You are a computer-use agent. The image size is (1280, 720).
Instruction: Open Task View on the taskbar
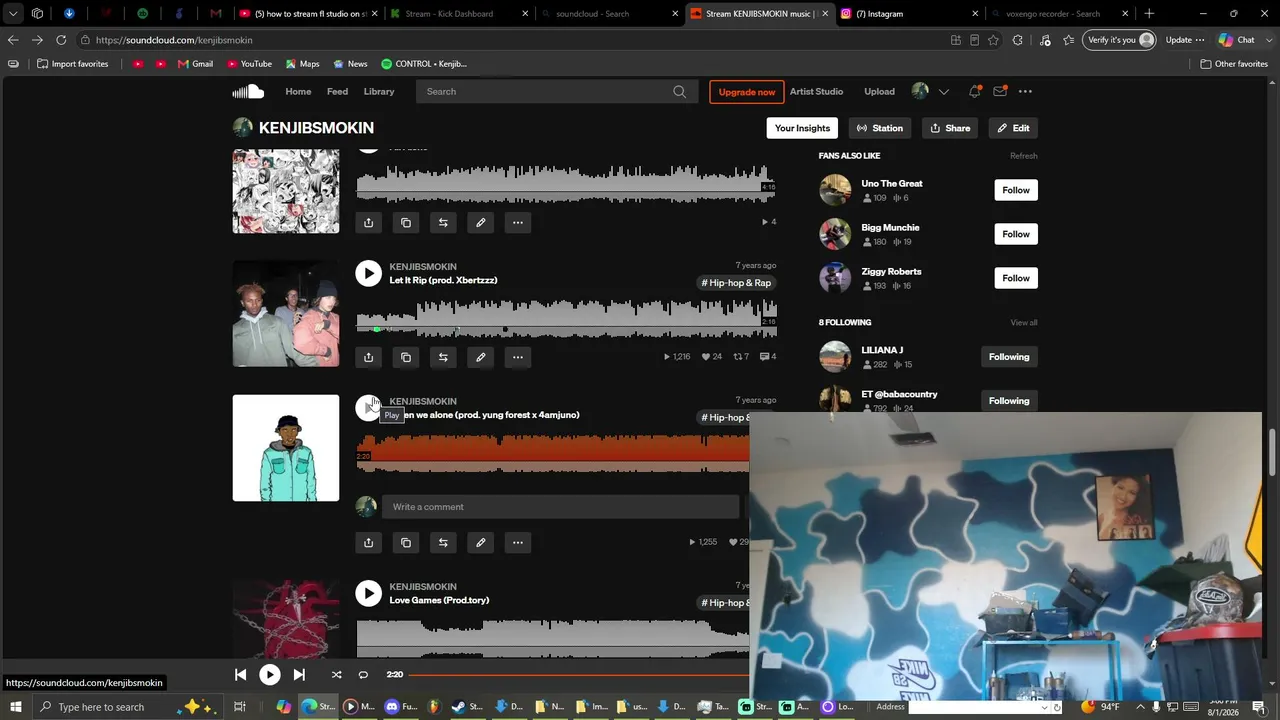(239, 707)
